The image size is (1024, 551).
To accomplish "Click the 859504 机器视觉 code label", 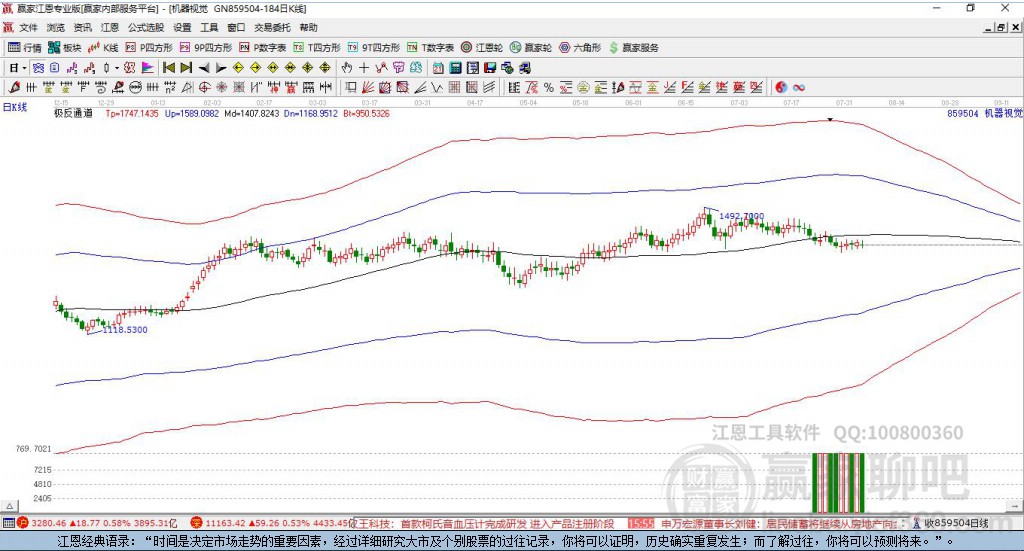I will coord(984,114).
